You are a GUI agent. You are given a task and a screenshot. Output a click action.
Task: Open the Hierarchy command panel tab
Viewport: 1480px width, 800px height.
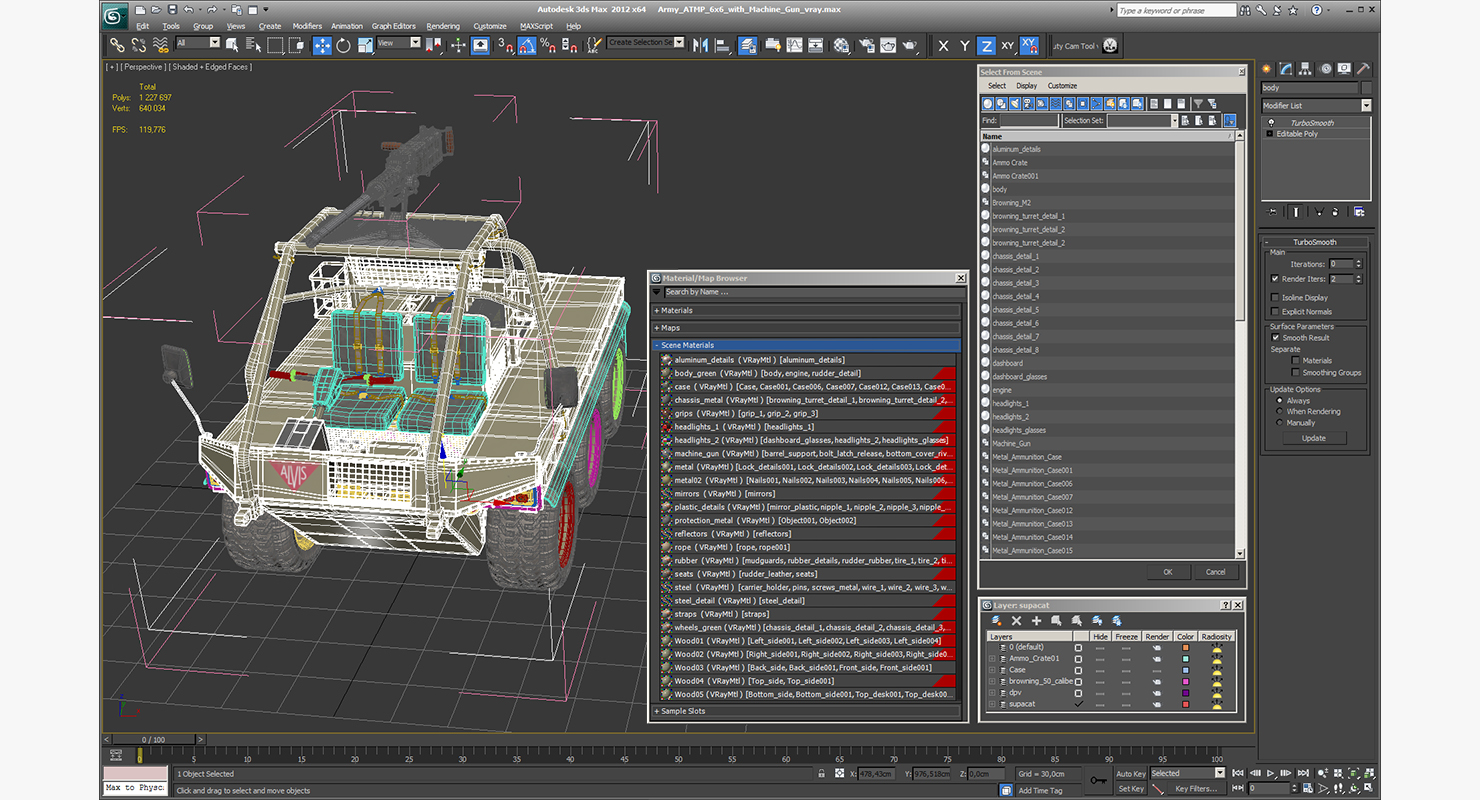click(1305, 69)
